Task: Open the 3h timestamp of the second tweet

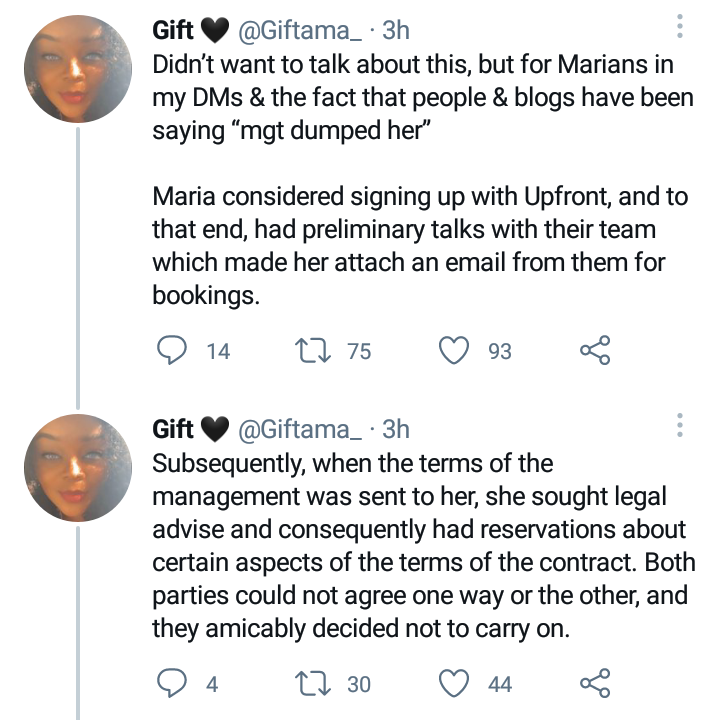Action: click(x=396, y=429)
